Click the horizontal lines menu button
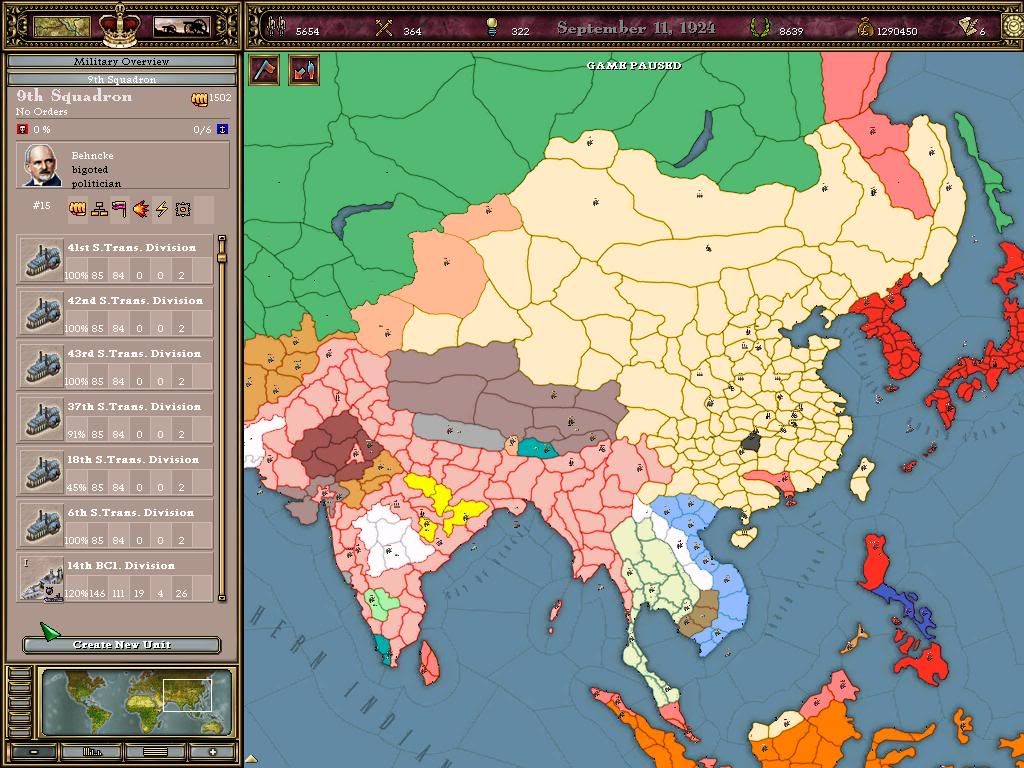Image resolution: width=1024 pixels, height=768 pixels. pos(154,752)
